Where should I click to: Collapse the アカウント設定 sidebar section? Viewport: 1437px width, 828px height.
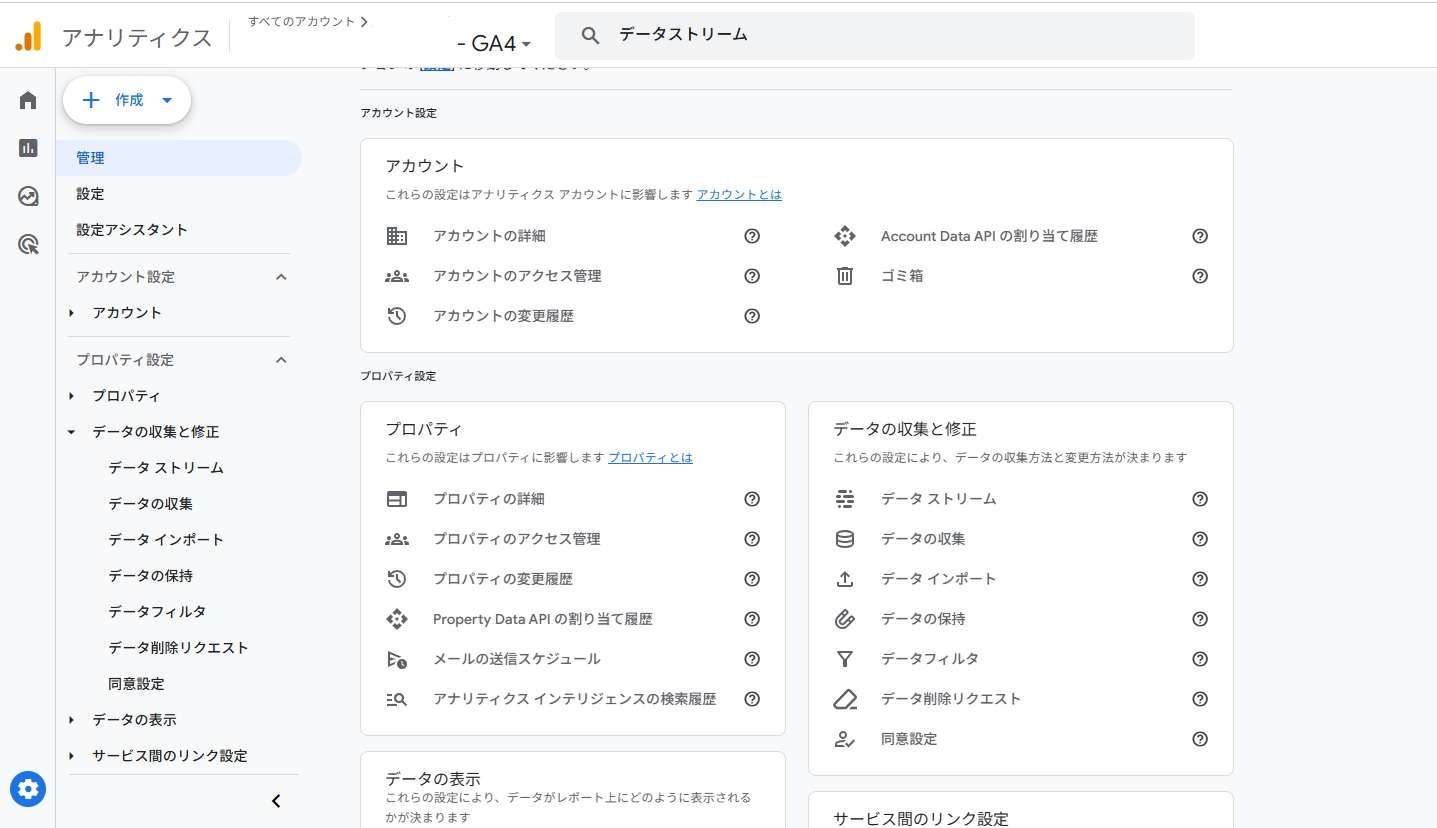point(281,277)
